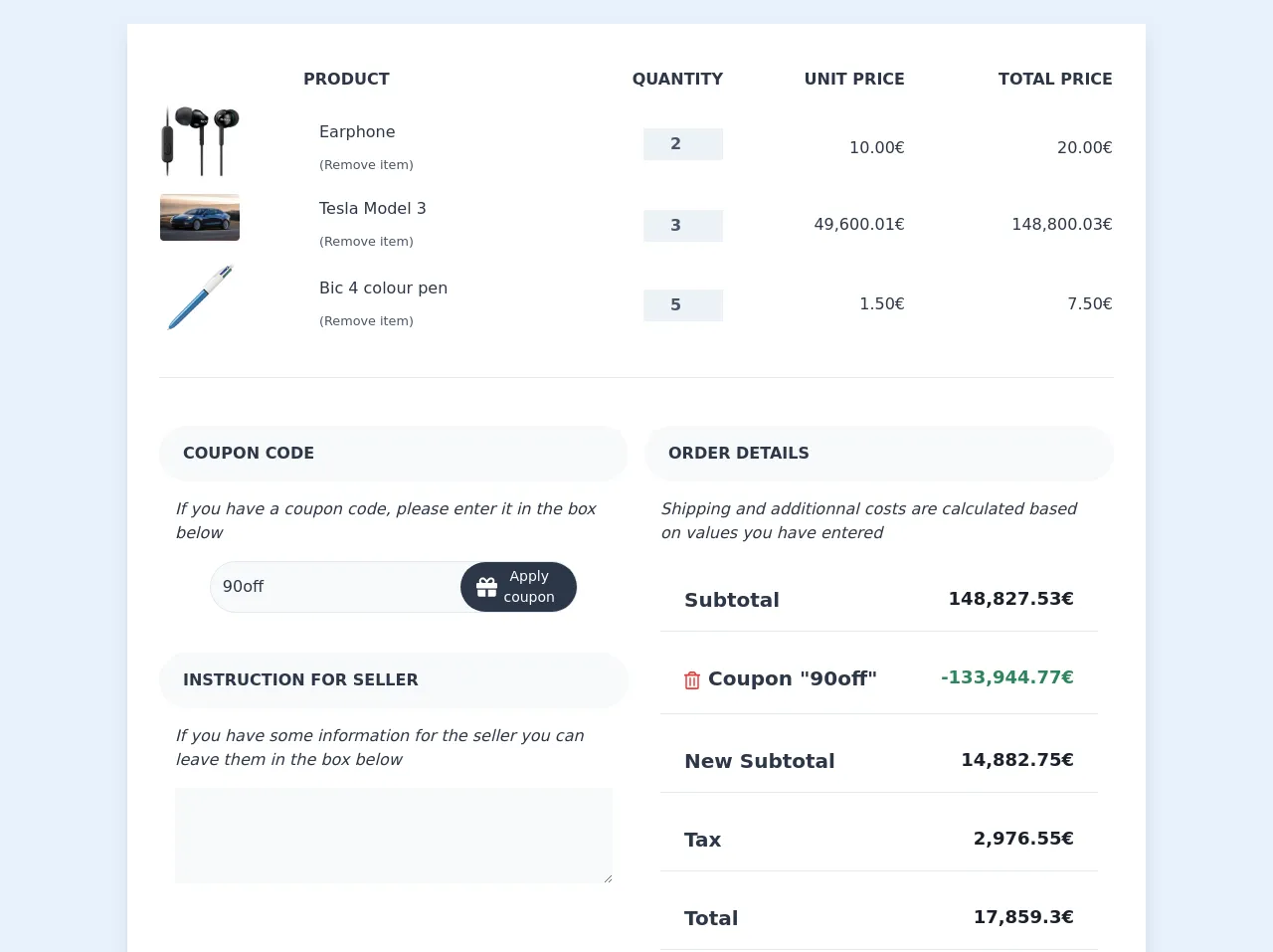Click the textarea resize handle corner

pyautogui.click(x=608, y=878)
